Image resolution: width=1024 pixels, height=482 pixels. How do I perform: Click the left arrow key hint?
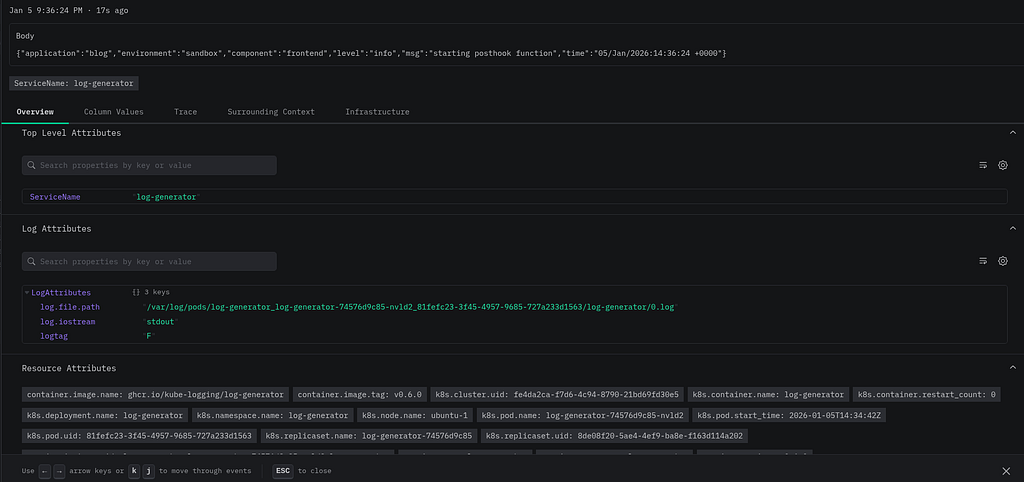tap(44, 471)
